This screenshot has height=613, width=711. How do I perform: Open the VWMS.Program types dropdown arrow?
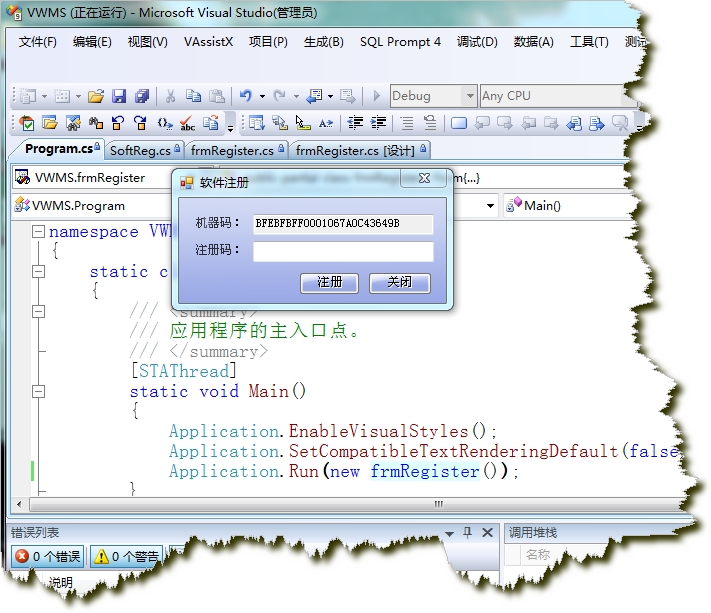[x=490, y=206]
